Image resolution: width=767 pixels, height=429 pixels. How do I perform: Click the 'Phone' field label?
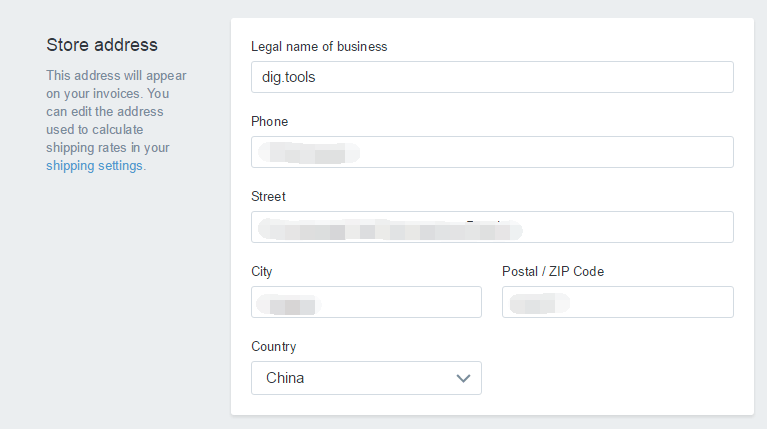[x=269, y=121]
